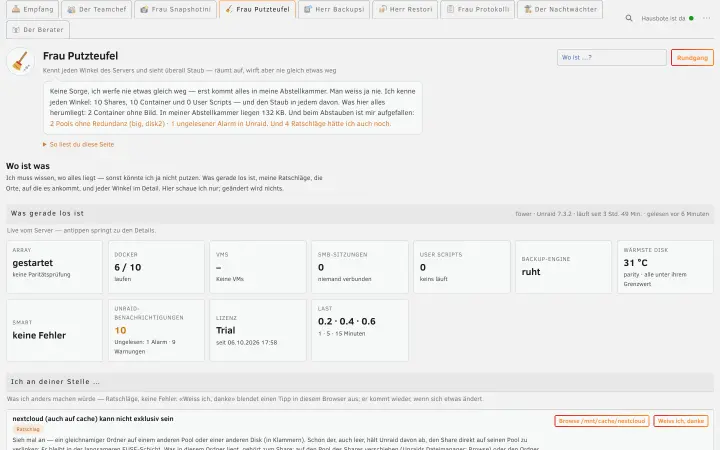The width and height of the screenshot is (720, 450).
Task: Click the search magnifier icon
Action: (629, 18)
